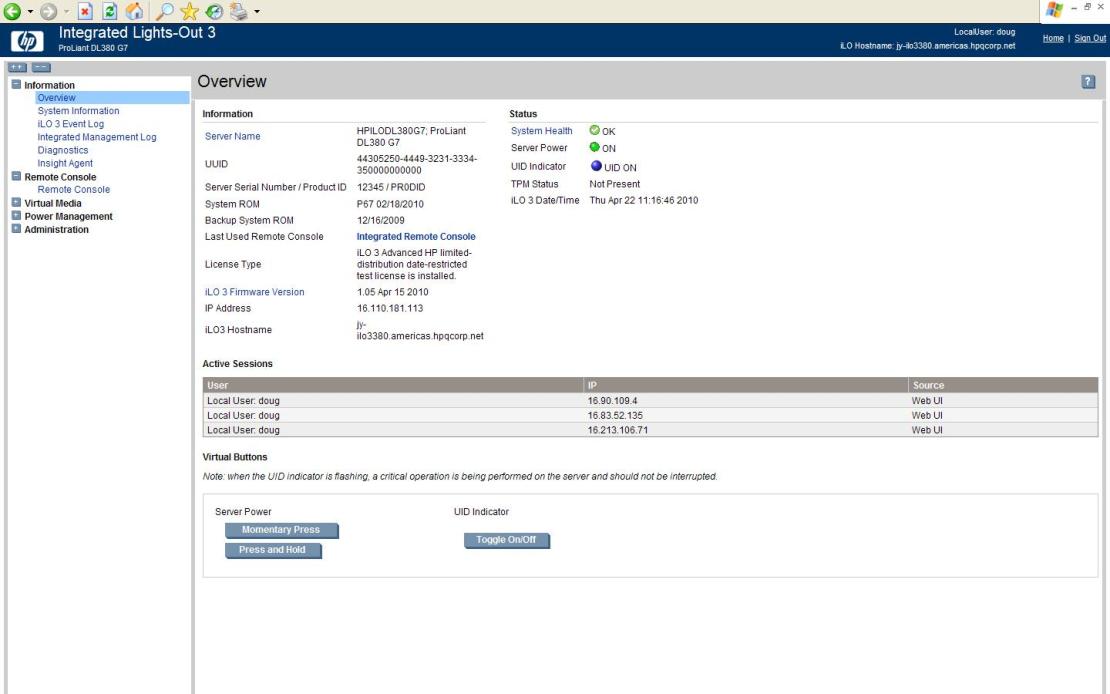Click the User column header
Viewport: 1110px width, 694px height.
393,385
